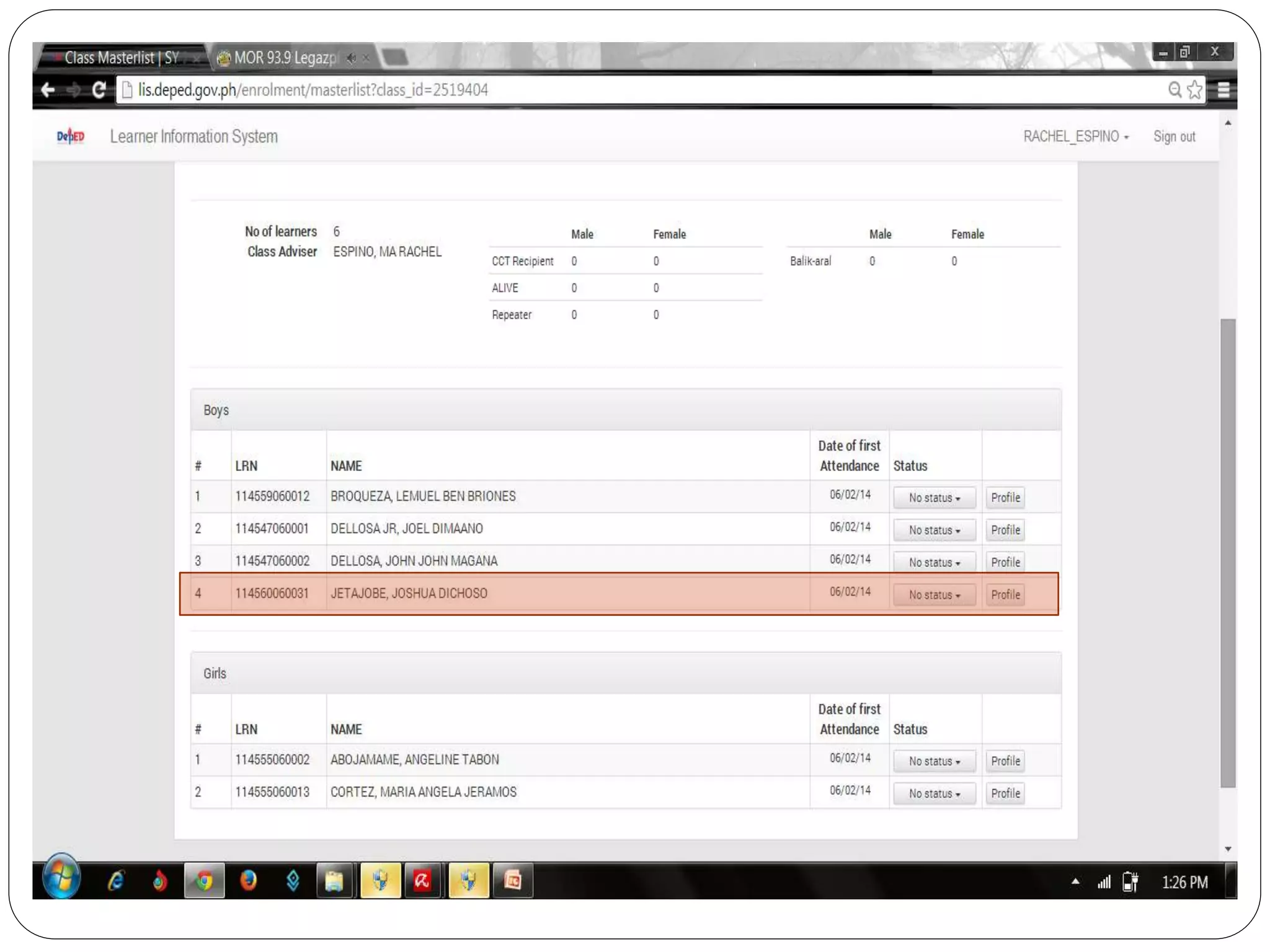Click the zoom magnifier icon in address bar
Screen dimensions: 1270x952
tap(1174, 90)
